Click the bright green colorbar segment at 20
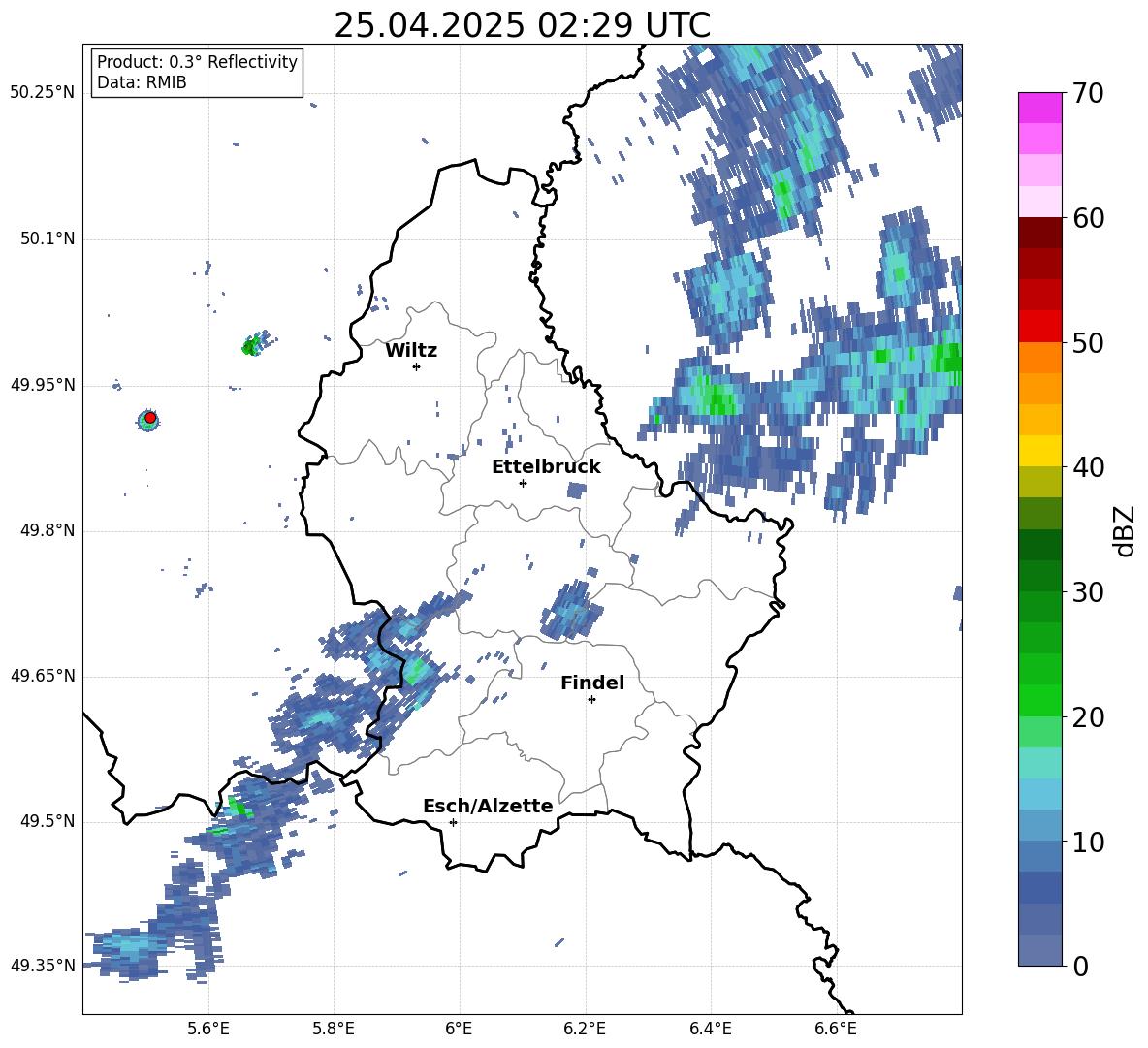 click(x=1039, y=700)
